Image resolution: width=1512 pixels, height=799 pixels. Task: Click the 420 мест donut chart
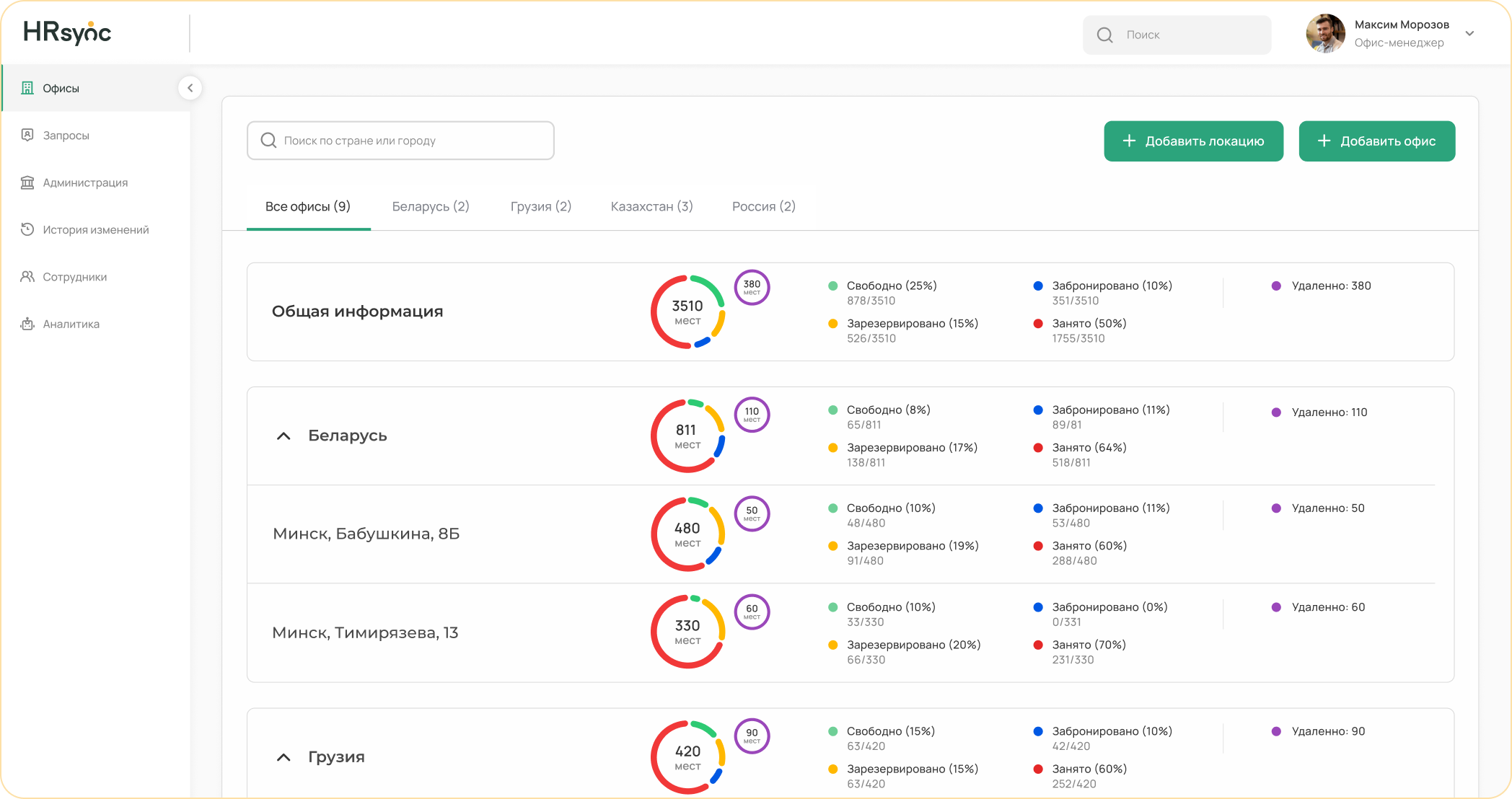point(687,757)
